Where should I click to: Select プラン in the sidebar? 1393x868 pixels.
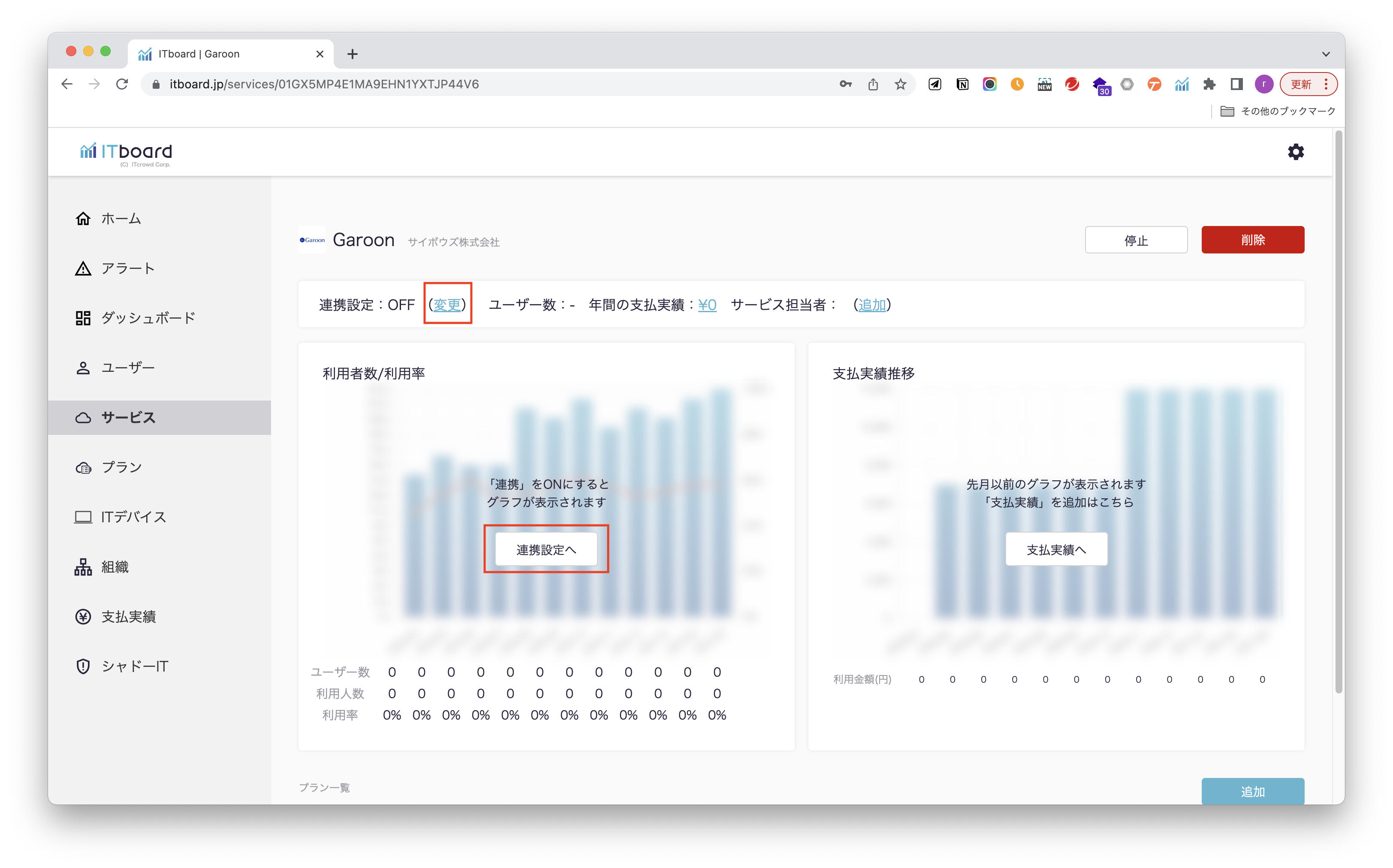tap(122, 467)
